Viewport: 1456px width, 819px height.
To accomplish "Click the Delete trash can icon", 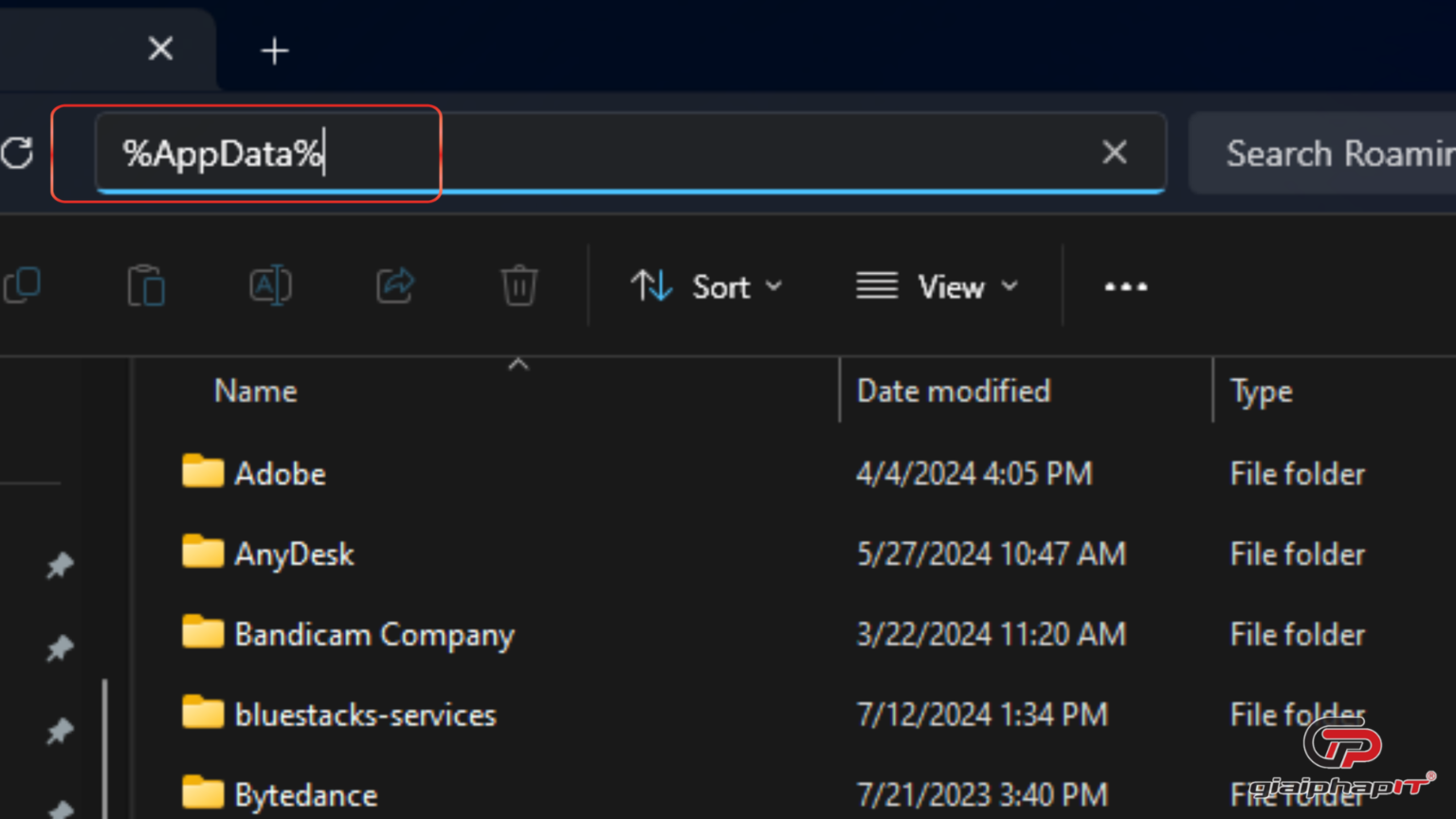I will [519, 285].
